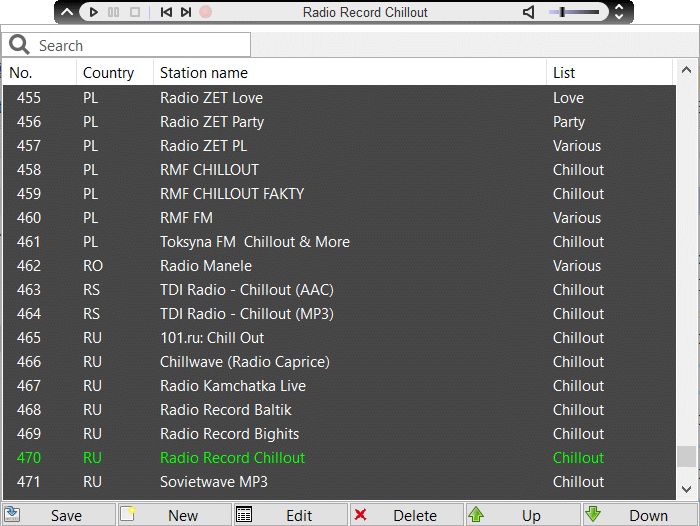Click in the Search field

(140, 45)
